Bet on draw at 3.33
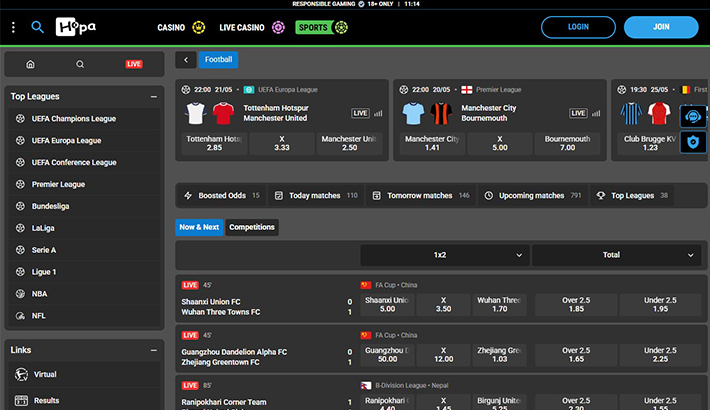 [282, 143]
